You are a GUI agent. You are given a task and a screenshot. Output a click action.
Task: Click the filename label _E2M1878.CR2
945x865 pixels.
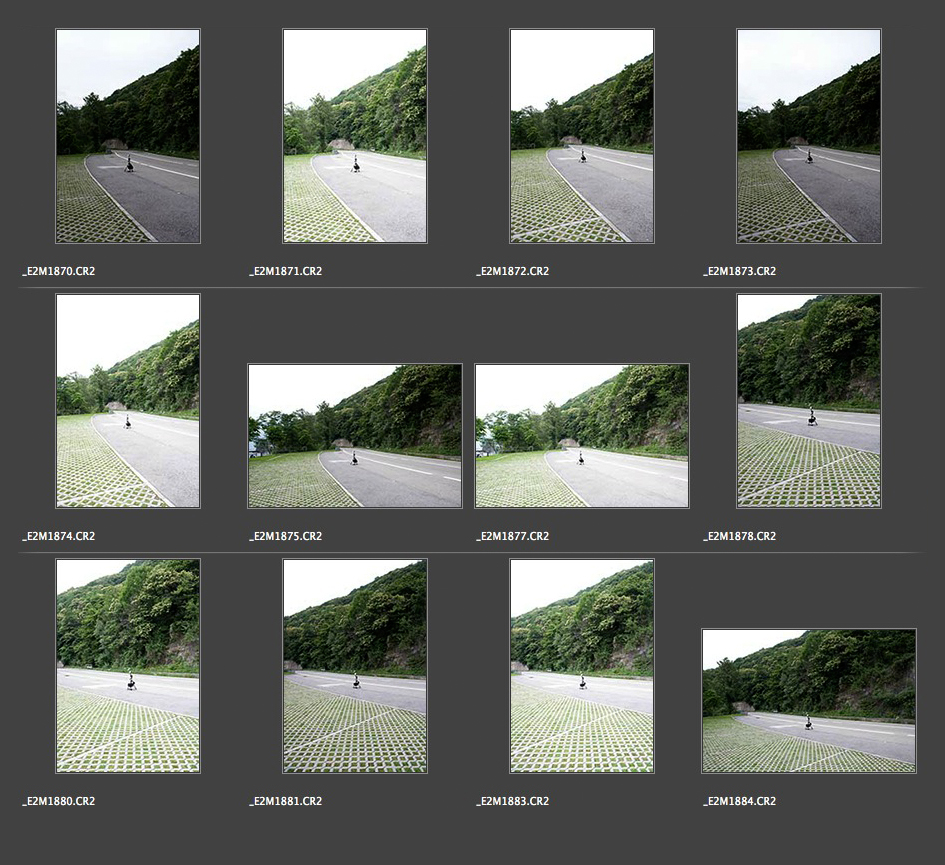point(740,536)
